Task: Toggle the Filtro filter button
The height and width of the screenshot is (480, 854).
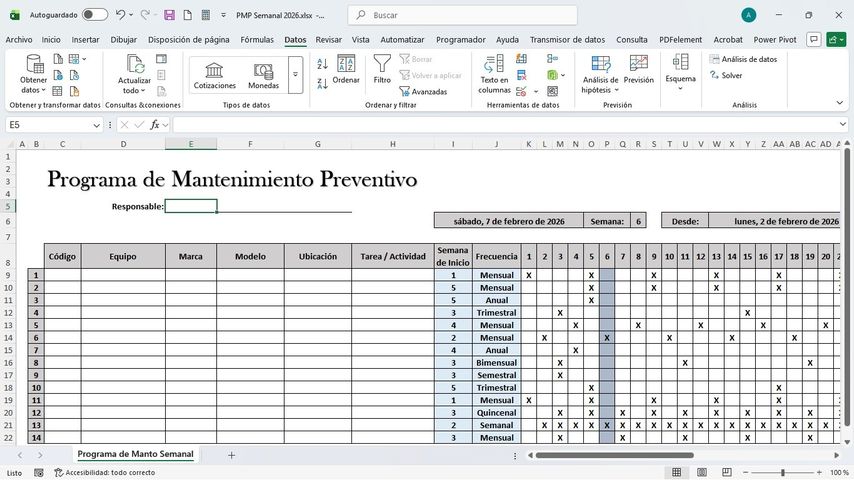Action: [382, 70]
